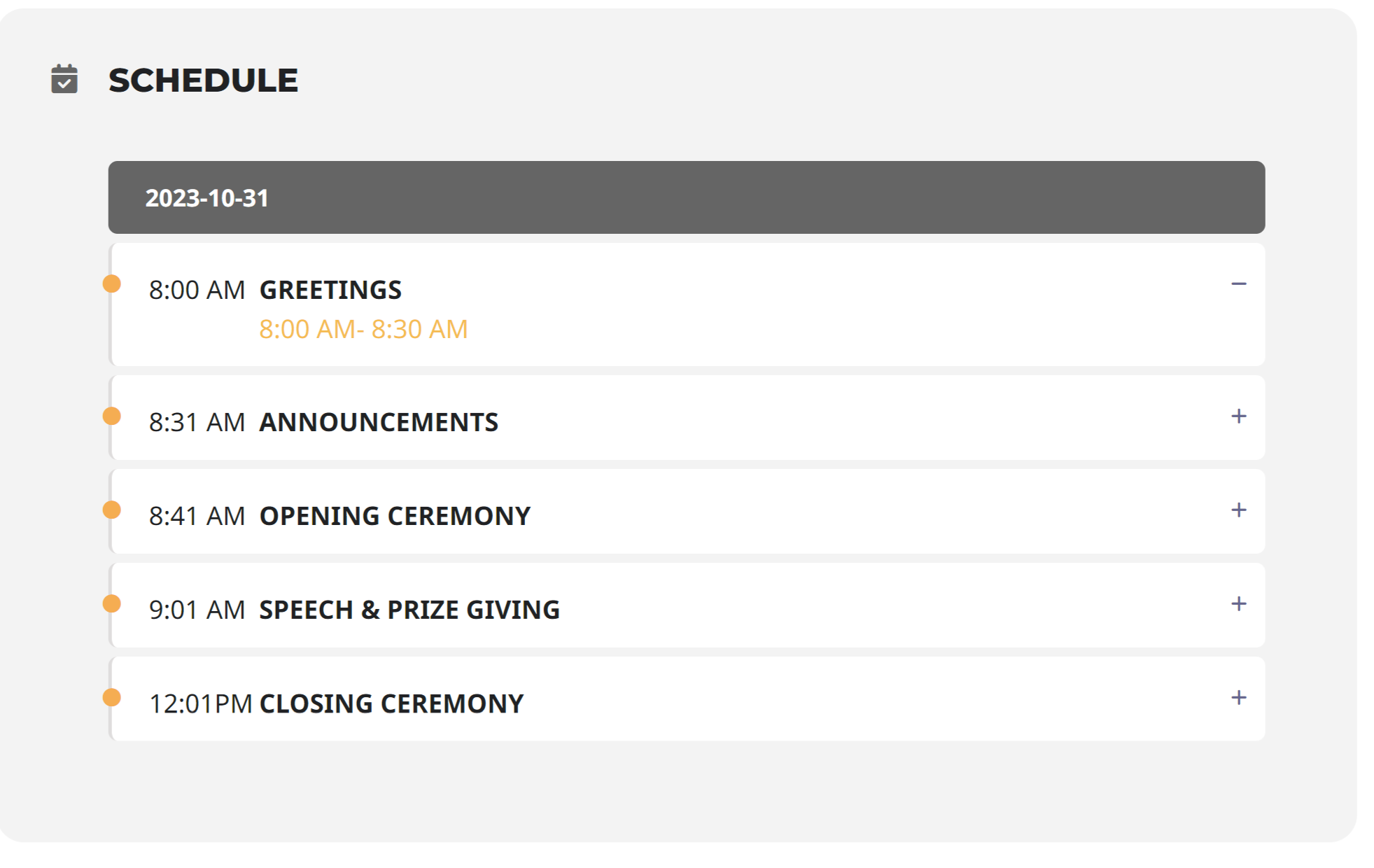Click the orange dot beside OPENING CEREMONY
The width and height of the screenshot is (1374, 868).
(x=112, y=510)
